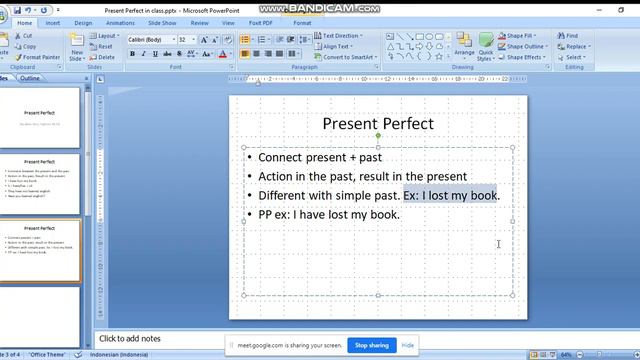Image resolution: width=640 pixels, height=360 pixels.
Task: Open the font color dropdown arrow
Action: click(231, 54)
